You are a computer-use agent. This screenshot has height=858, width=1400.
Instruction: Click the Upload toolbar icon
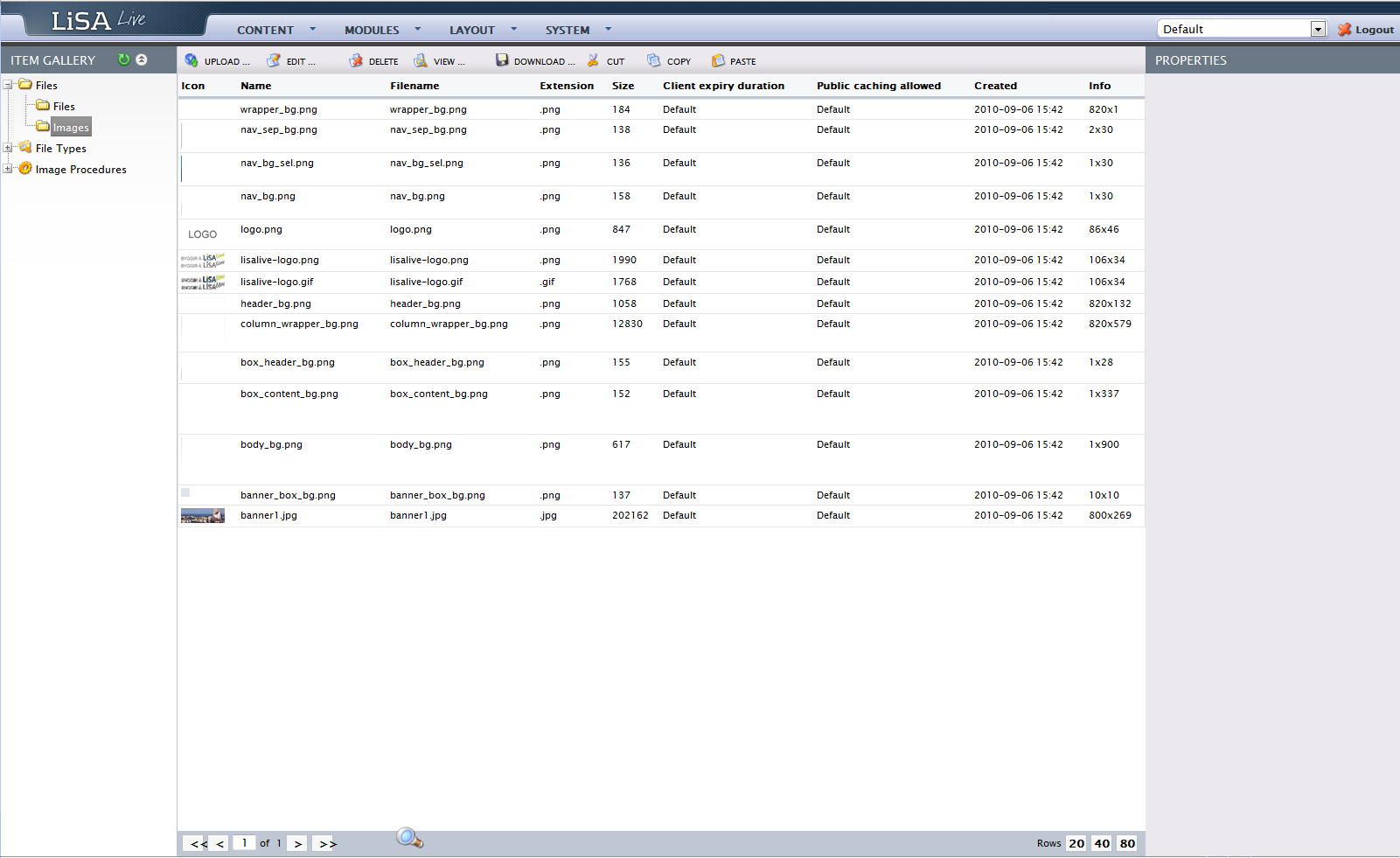tap(192, 60)
